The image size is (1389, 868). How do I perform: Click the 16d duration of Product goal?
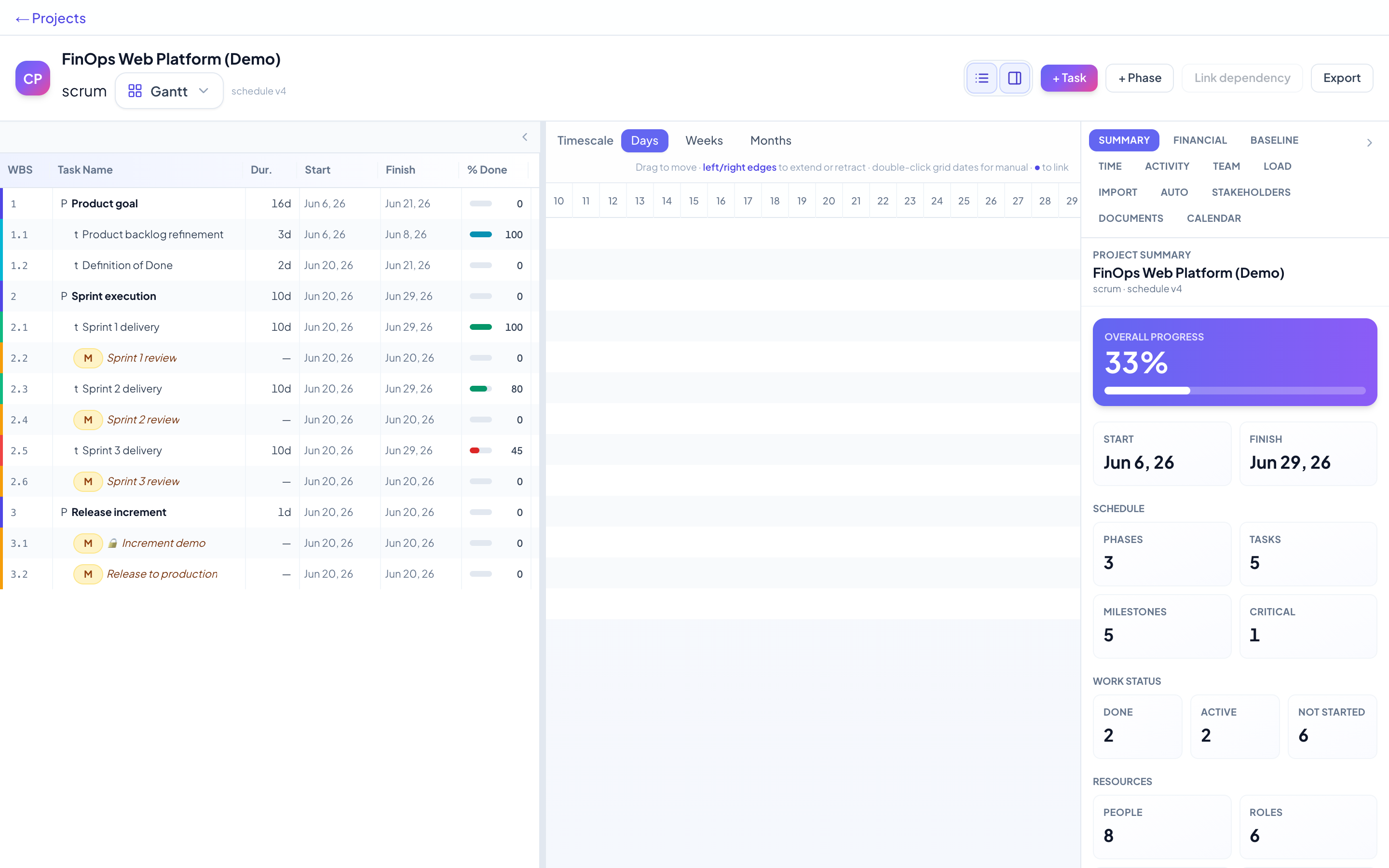281,204
